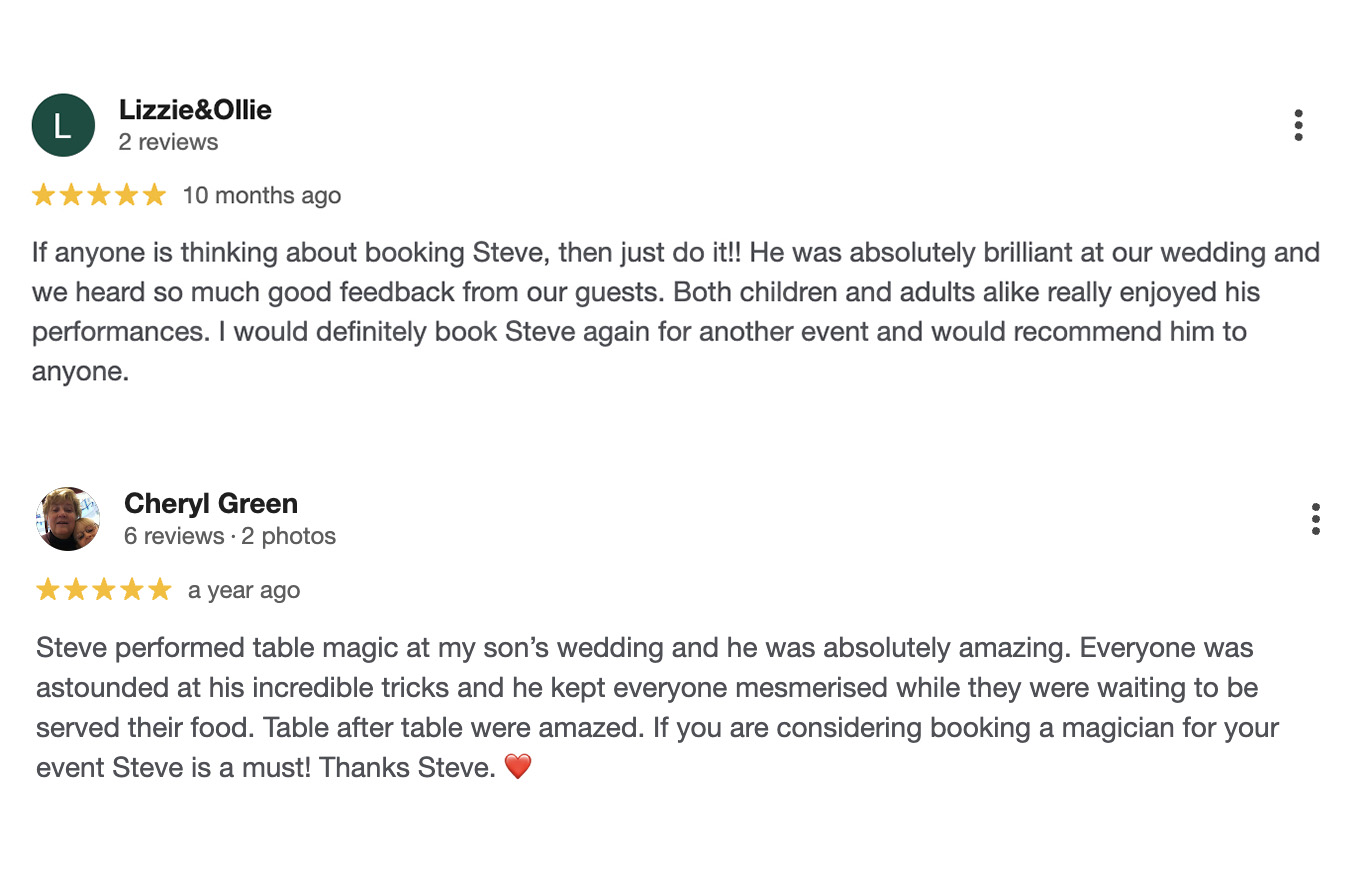Open the three-dot menu on Cheryl Green's review
Viewport: 1360px width, 882px height.
click(x=1316, y=518)
